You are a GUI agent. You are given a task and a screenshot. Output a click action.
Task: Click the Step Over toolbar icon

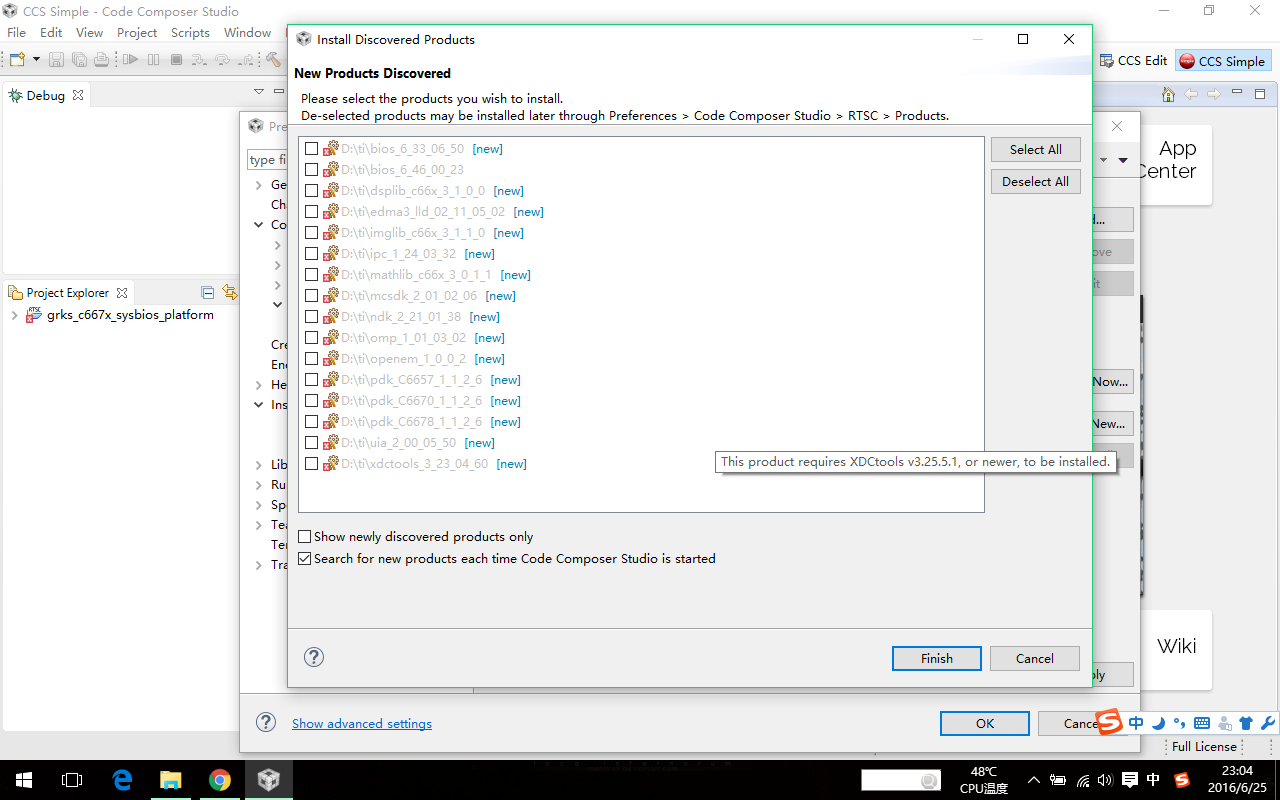pyautogui.click(x=222, y=60)
